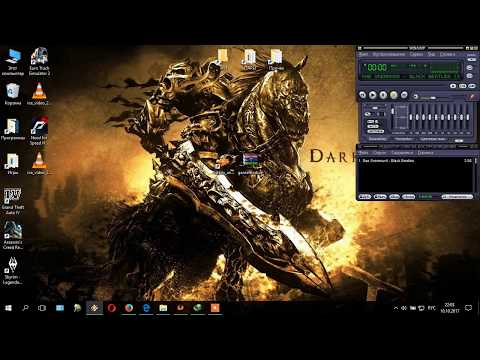Open the Справка menu in Winamp main window
This screenshot has width=480, height=360.
point(447,54)
